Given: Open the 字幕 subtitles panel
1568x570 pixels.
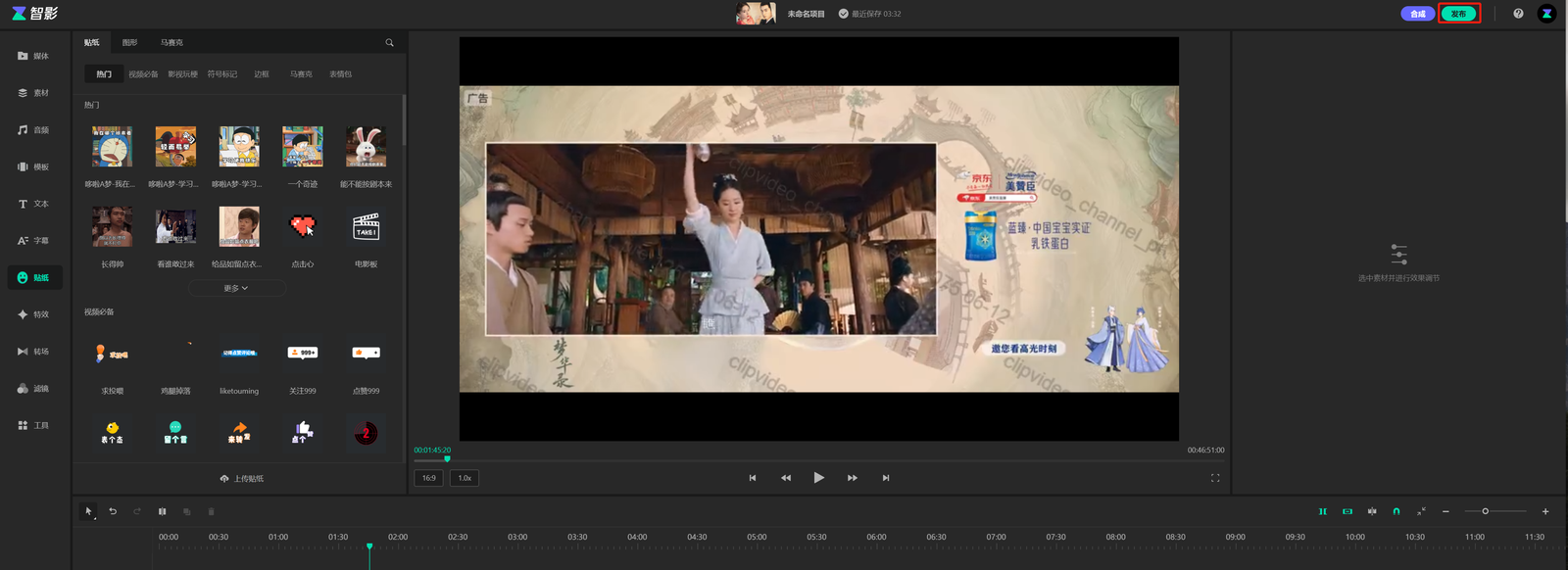Looking at the screenshot, I should coord(33,240).
